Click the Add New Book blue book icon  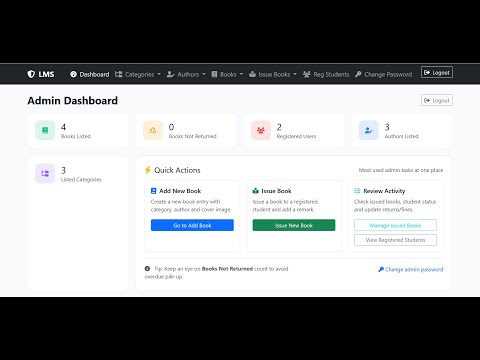tap(154, 191)
